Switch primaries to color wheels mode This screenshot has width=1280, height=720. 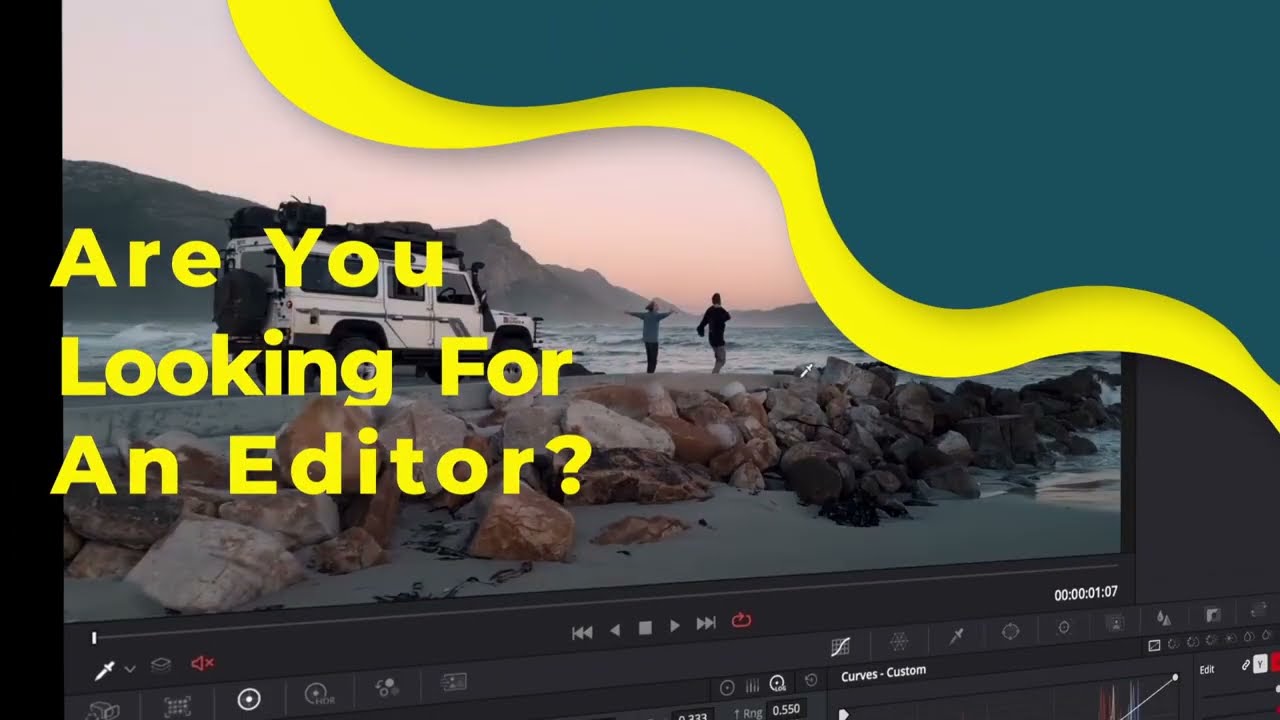(727, 688)
